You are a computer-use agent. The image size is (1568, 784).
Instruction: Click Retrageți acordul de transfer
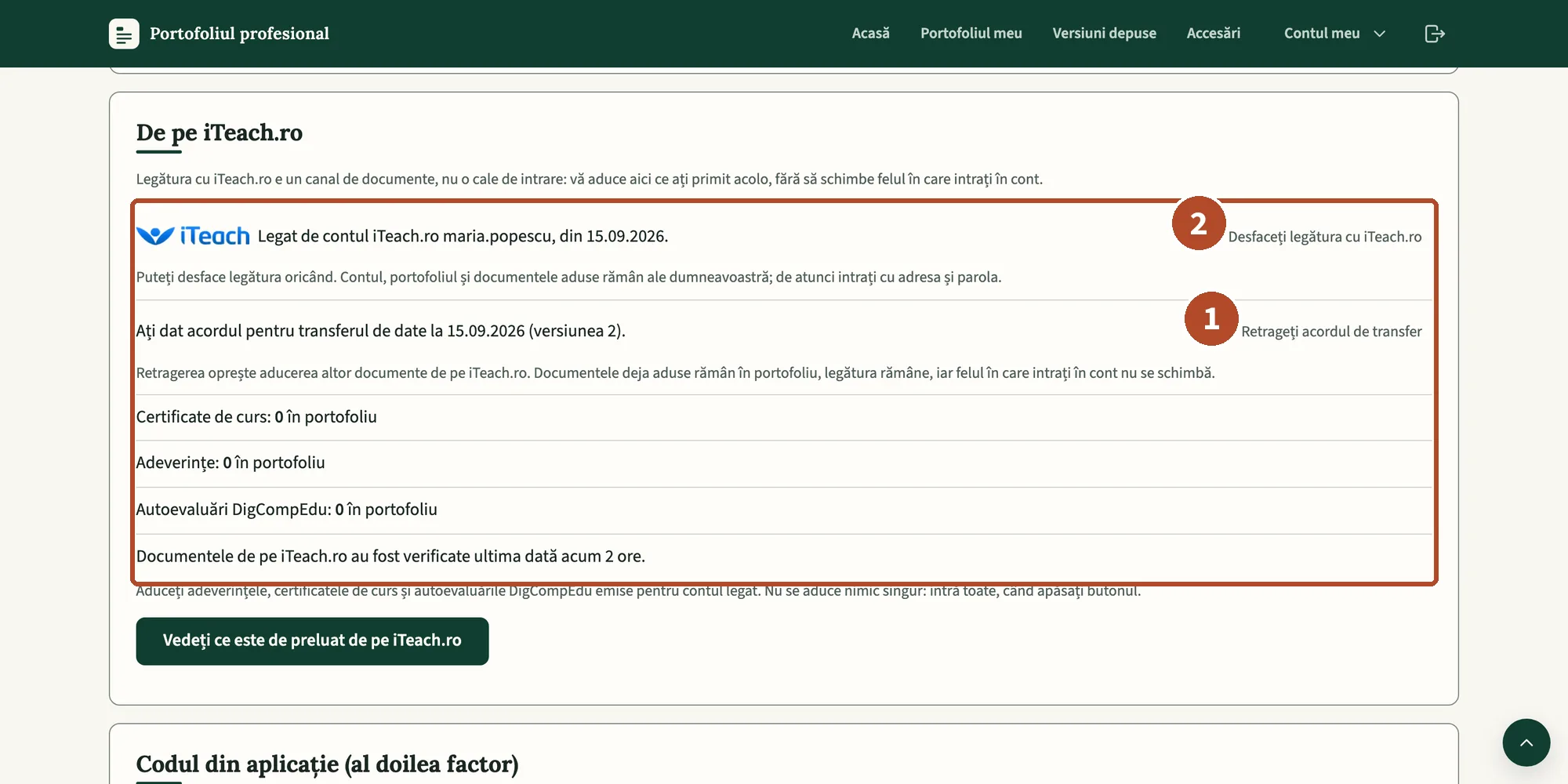pyautogui.click(x=1331, y=332)
